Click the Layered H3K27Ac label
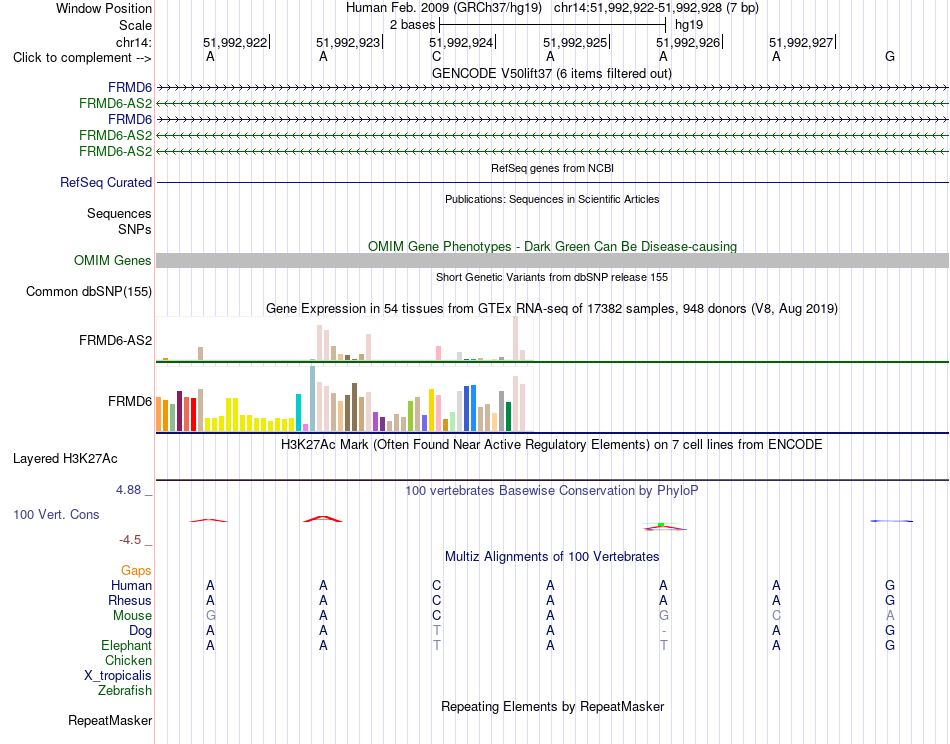The width and height of the screenshot is (950, 744). click(x=65, y=459)
